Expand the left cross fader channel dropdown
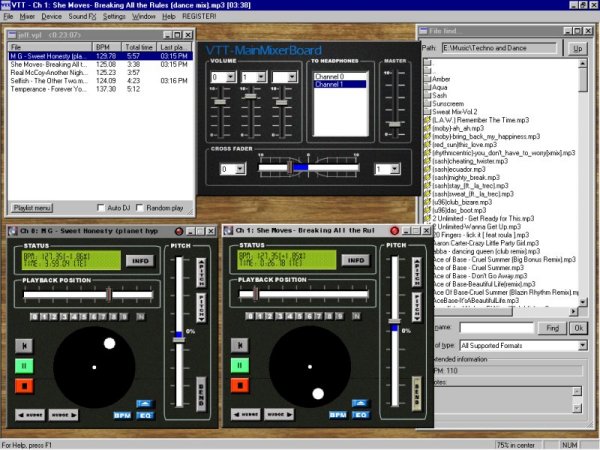 (240, 169)
